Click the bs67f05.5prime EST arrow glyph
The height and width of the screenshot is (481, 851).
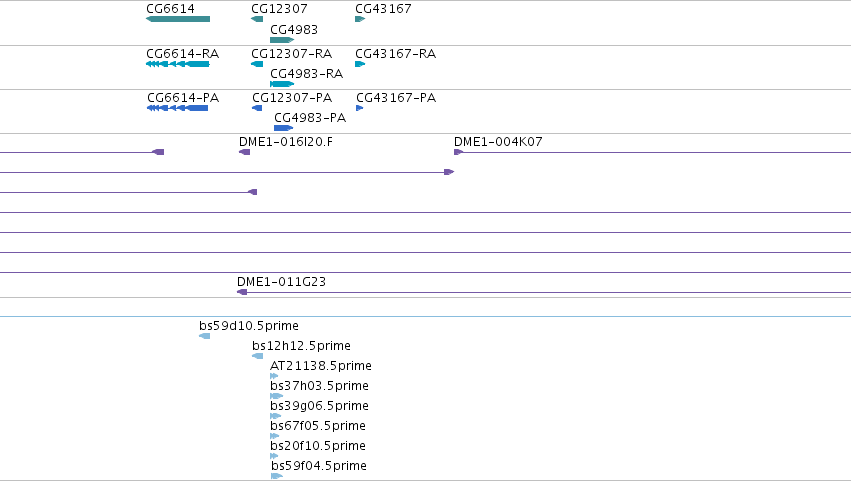click(275, 436)
